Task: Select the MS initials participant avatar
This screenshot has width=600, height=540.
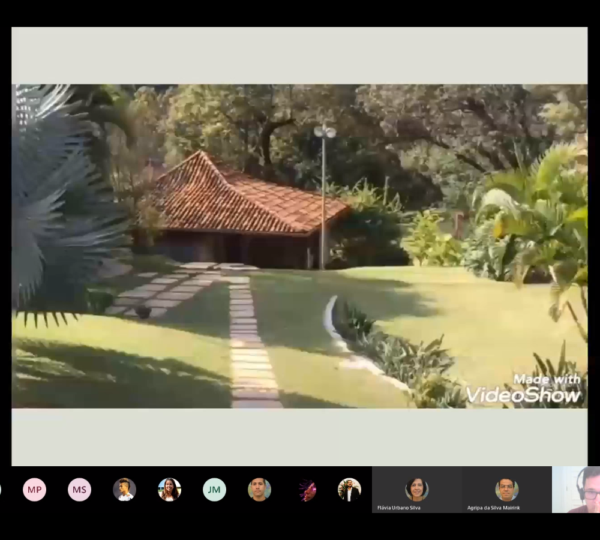Action: tap(79, 489)
